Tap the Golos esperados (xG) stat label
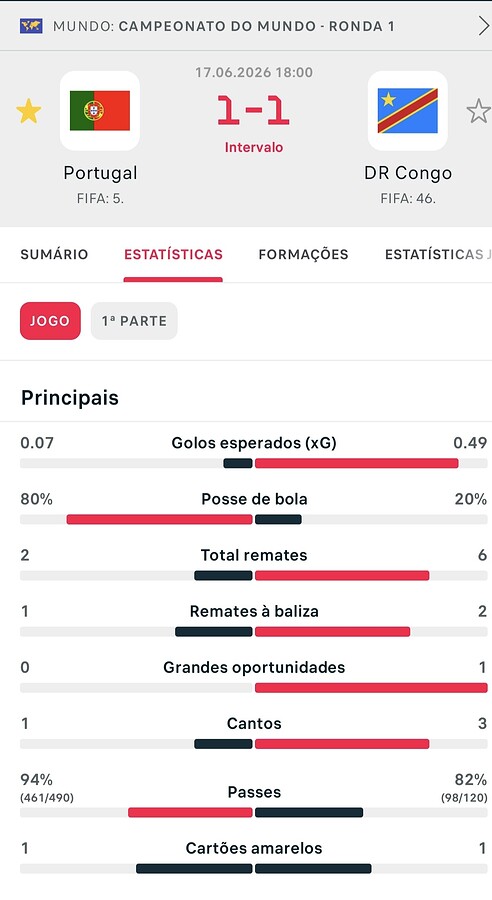Image resolution: width=492 pixels, height=900 pixels. pyautogui.click(x=254, y=443)
